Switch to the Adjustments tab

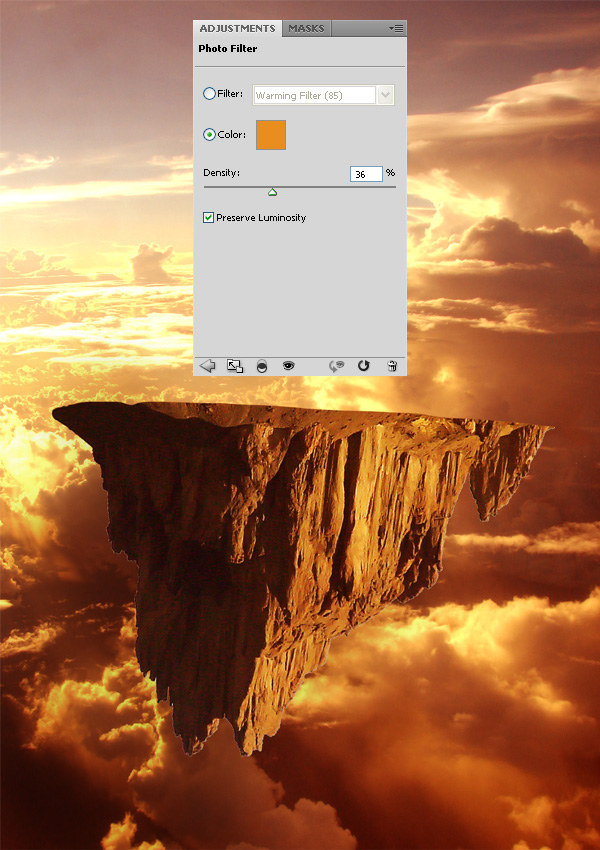pyautogui.click(x=237, y=29)
